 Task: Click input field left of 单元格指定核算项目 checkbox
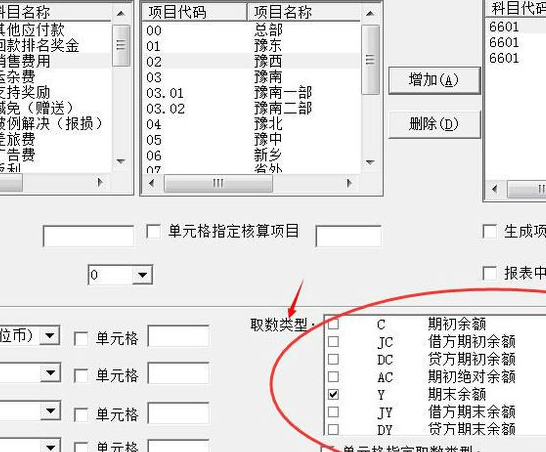[88, 236]
